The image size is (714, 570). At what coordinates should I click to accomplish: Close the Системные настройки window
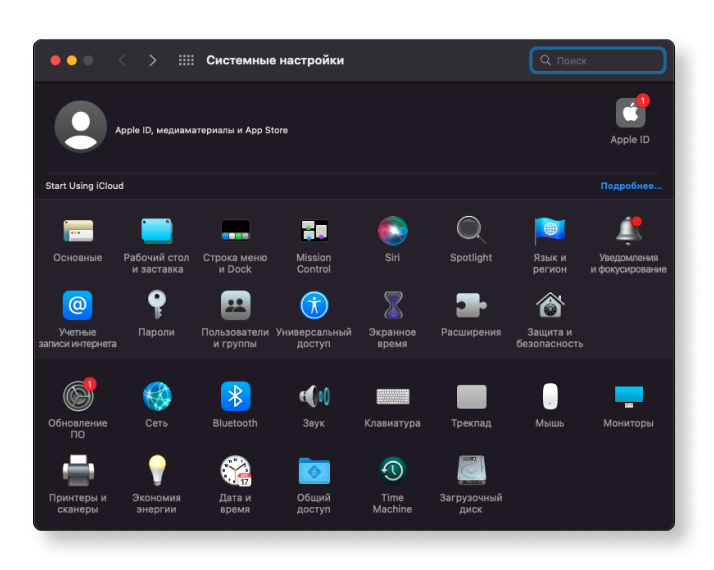[56, 60]
